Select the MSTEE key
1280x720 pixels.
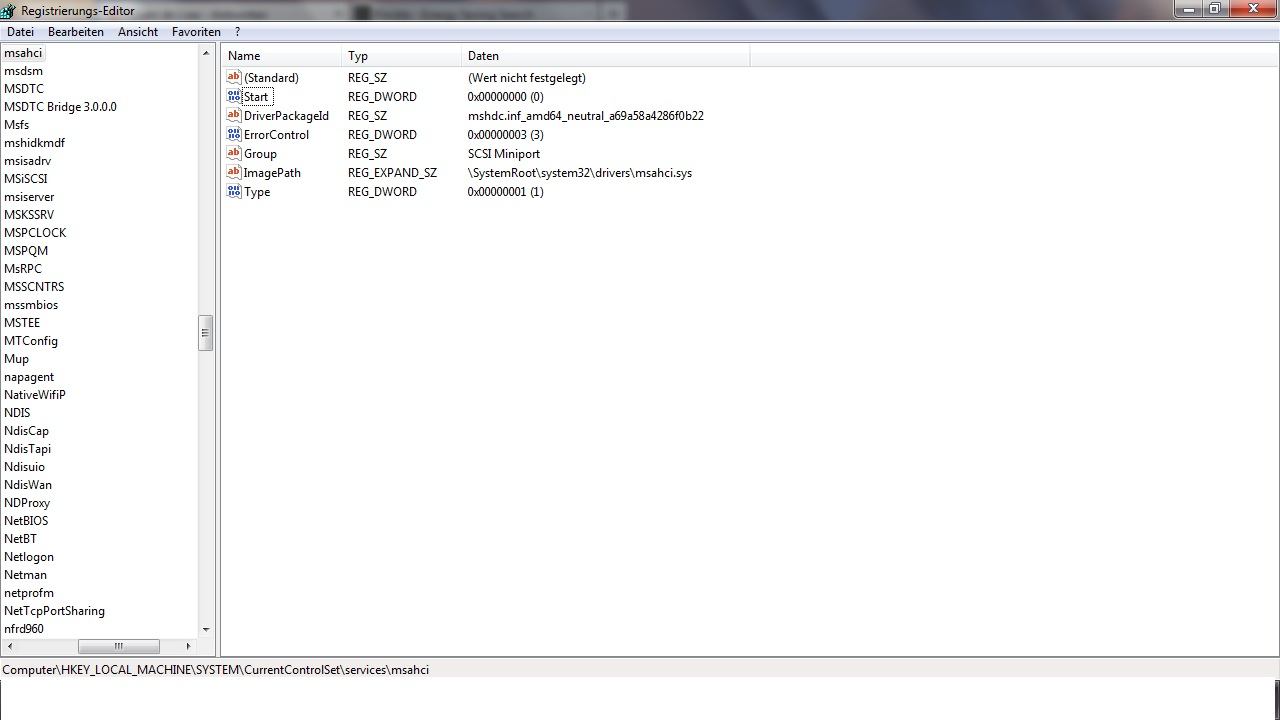tap(22, 323)
